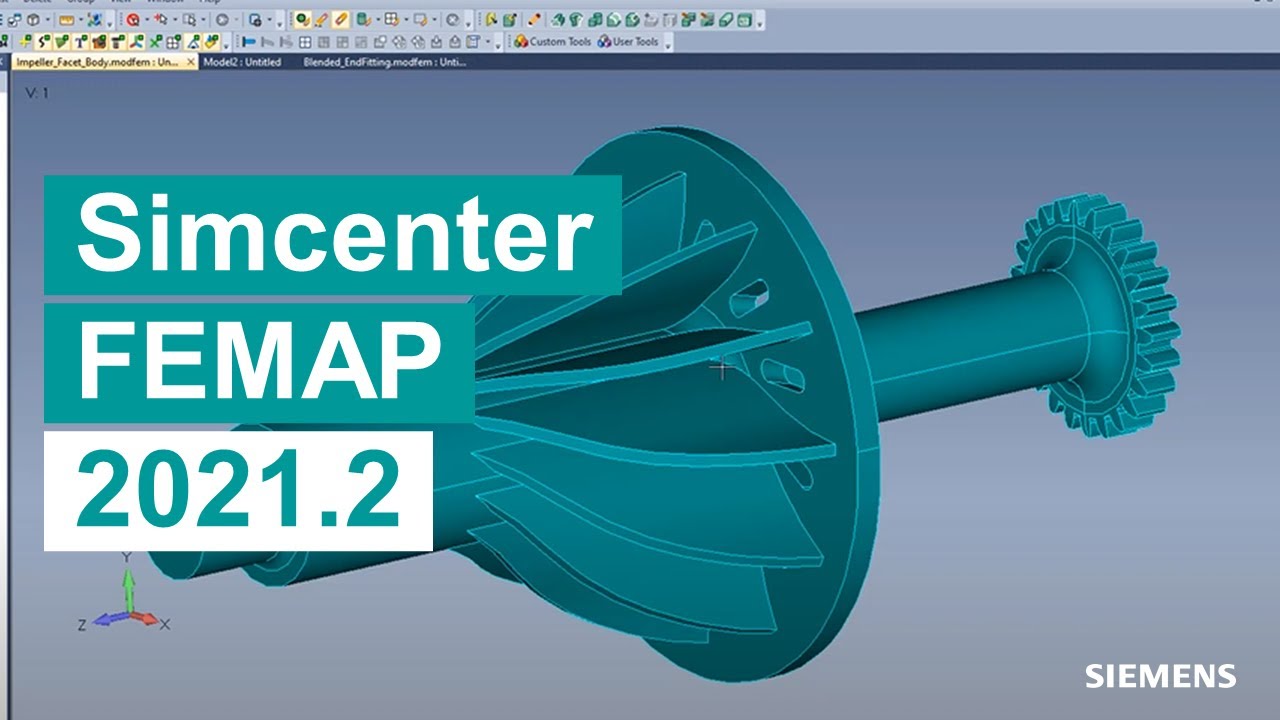Open dropdown beside the red circle target icon
Image resolution: width=1280 pixels, height=720 pixels.
[x=146, y=20]
